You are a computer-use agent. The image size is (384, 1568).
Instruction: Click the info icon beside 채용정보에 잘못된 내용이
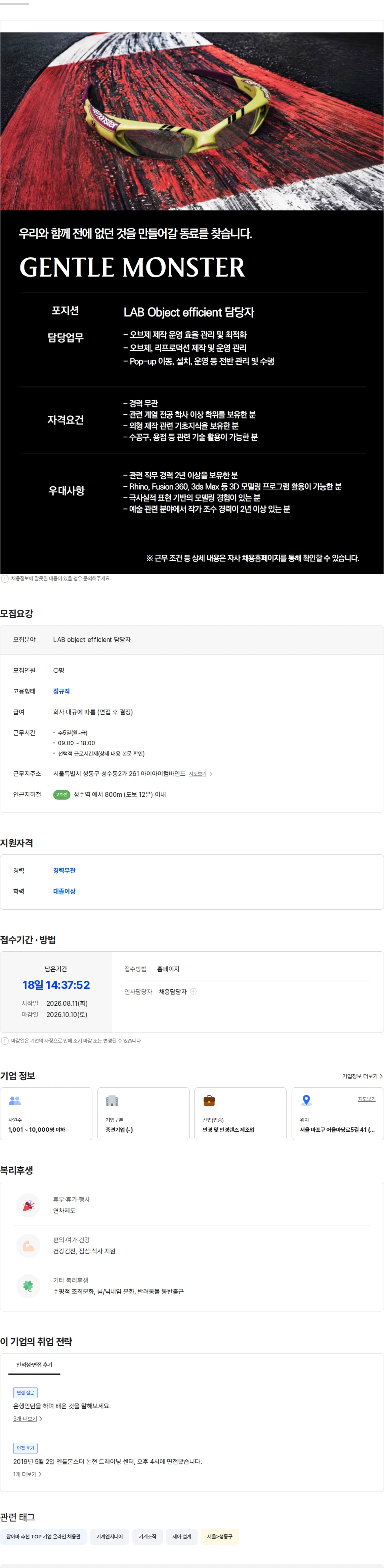(5, 578)
